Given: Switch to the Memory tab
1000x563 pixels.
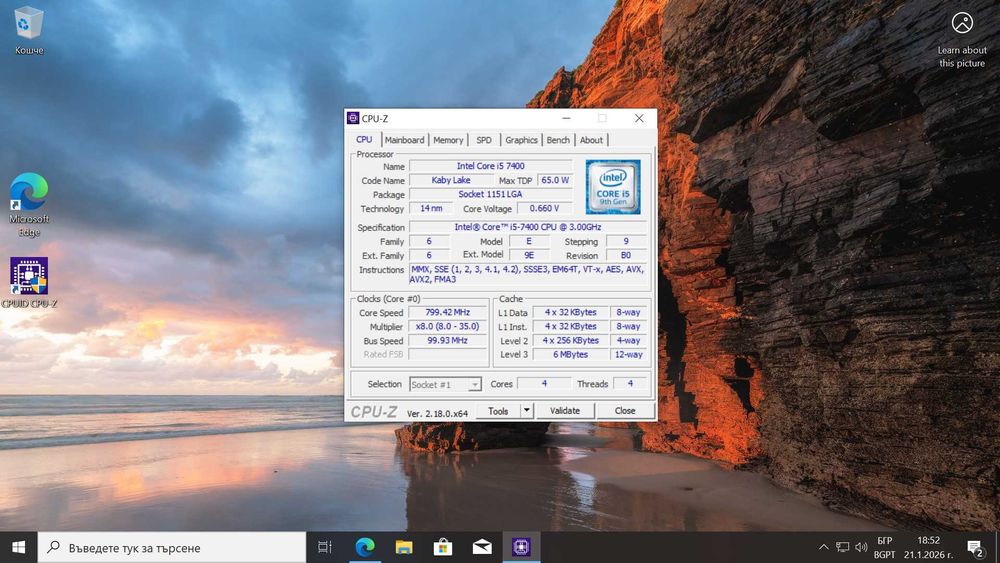Looking at the screenshot, I should click(x=448, y=140).
